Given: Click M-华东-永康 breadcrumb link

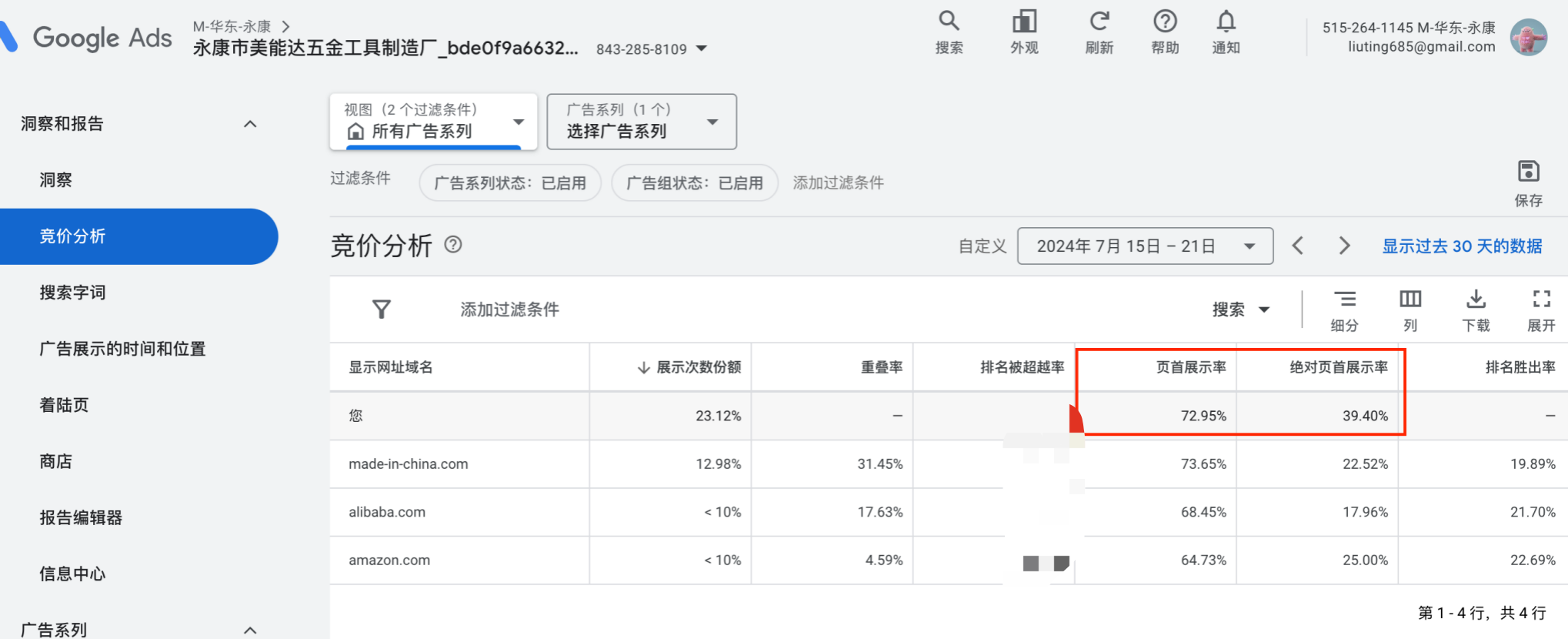Looking at the screenshot, I should [x=232, y=26].
